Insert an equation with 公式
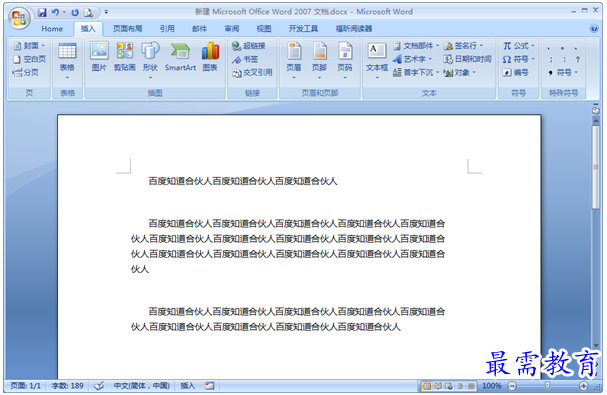 click(519, 46)
